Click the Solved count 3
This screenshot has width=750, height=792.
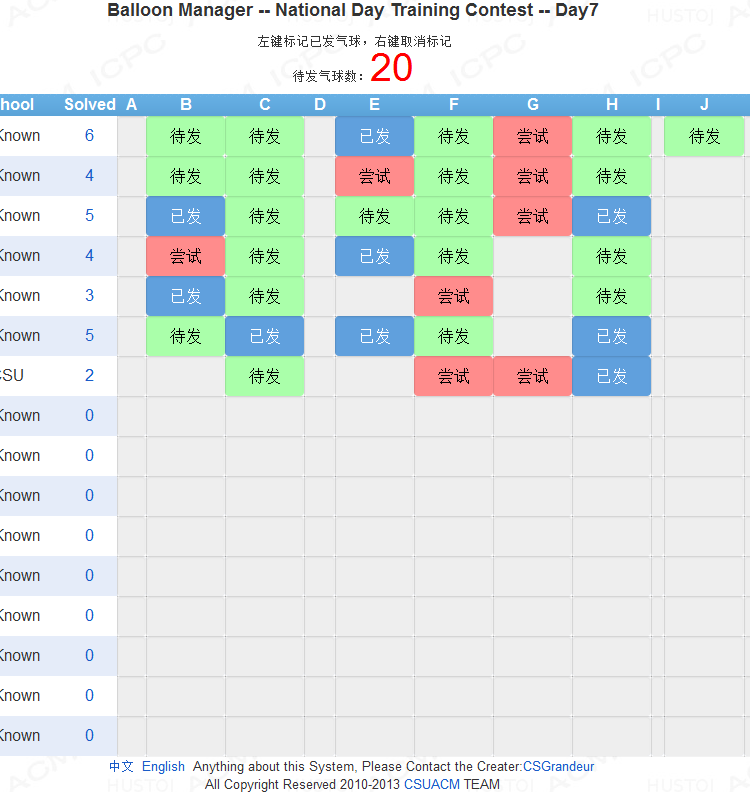click(89, 295)
